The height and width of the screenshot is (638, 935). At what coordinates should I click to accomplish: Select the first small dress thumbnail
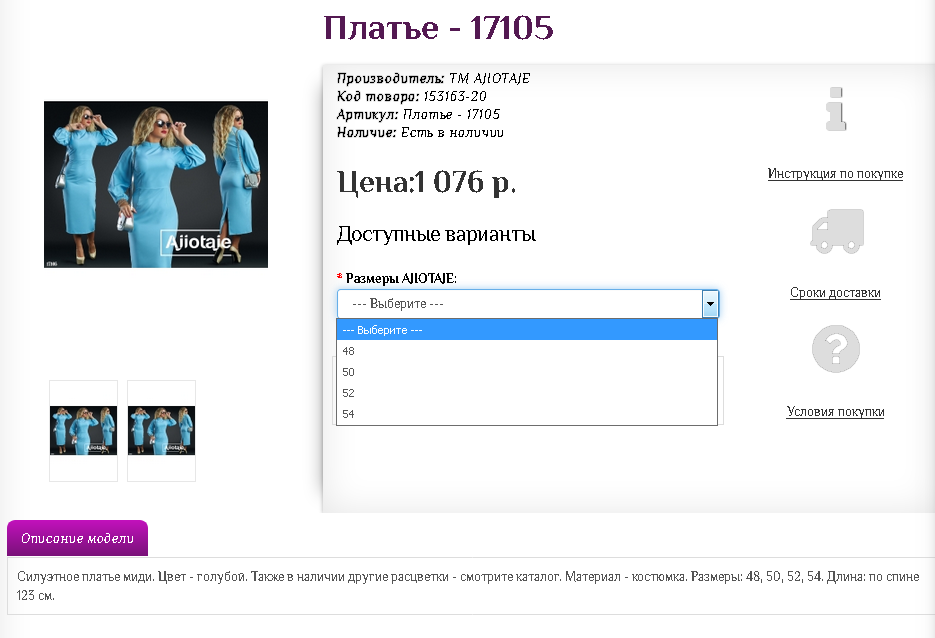coord(84,431)
